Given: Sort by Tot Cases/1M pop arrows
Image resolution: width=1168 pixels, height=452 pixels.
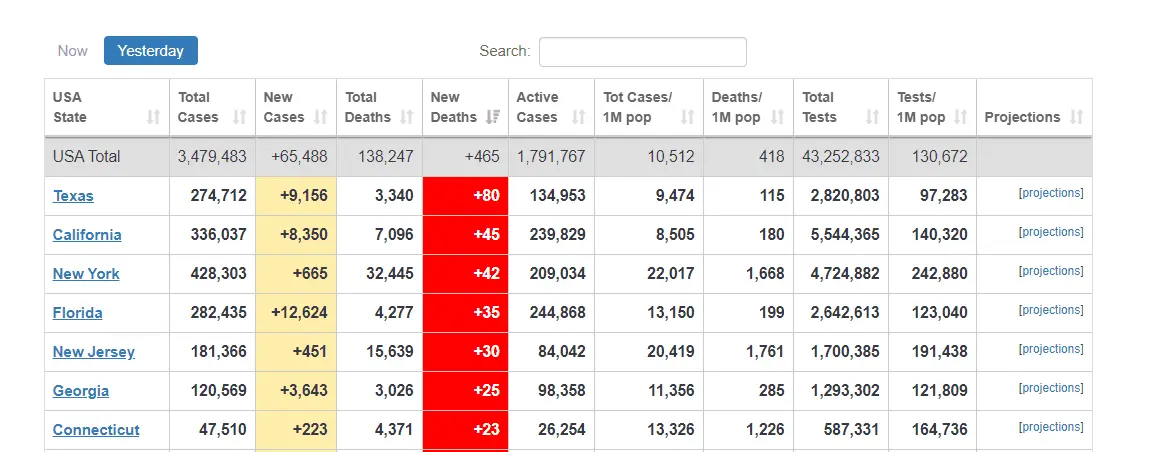Looking at the screenshot, I should [x=687, y=117].
